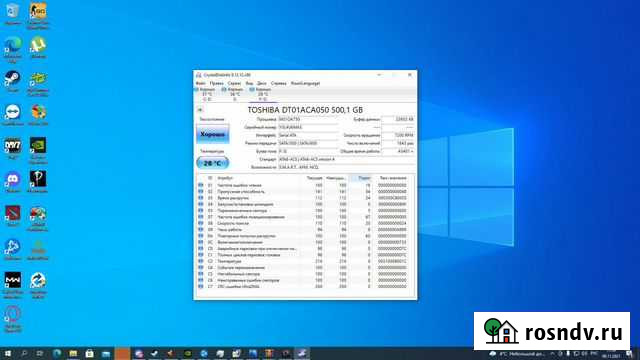Open the Диск menu
This screenshot has width=640, height=360.
(262, 83)
